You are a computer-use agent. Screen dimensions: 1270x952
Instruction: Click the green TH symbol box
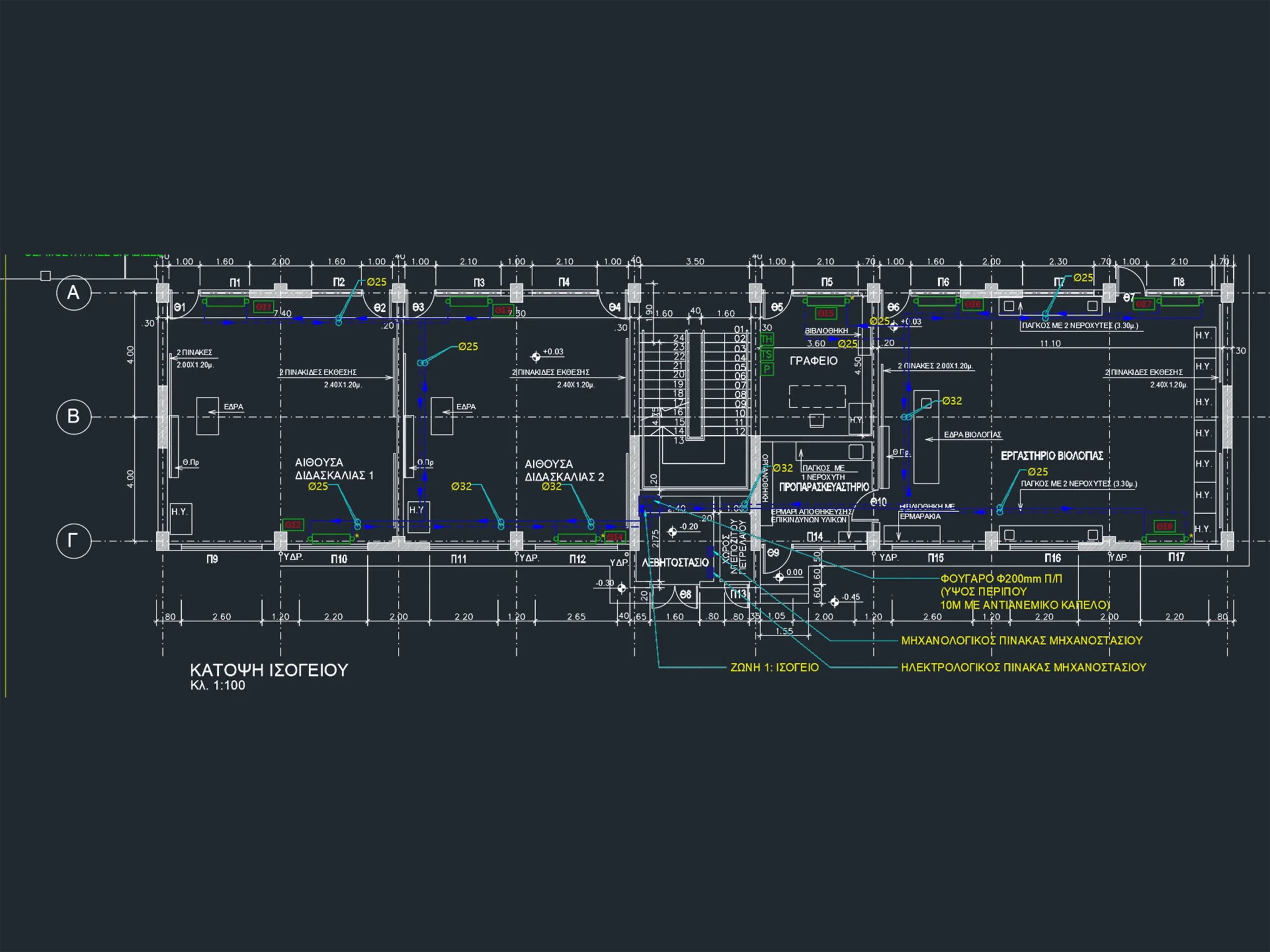766,339
